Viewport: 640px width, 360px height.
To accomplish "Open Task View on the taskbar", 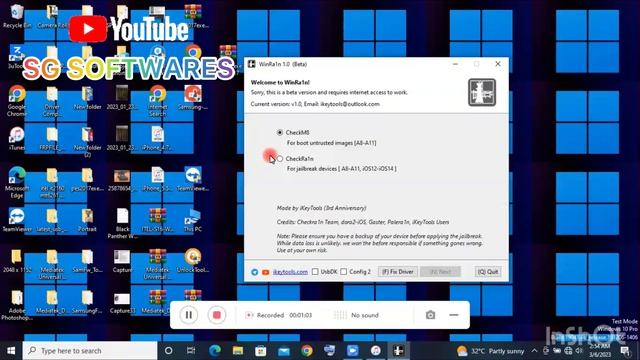I will tap(191, 351).
